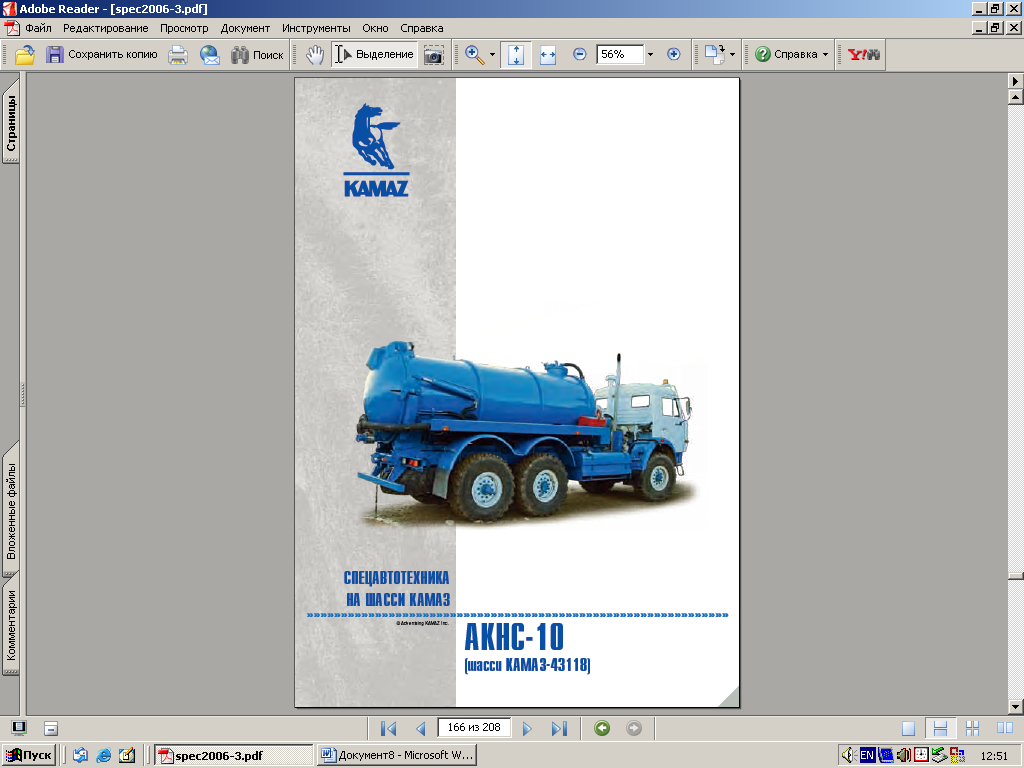Screen dimensions: 1024x768
Task: Click the page number field 166 из 208
Action: point(474,728)
